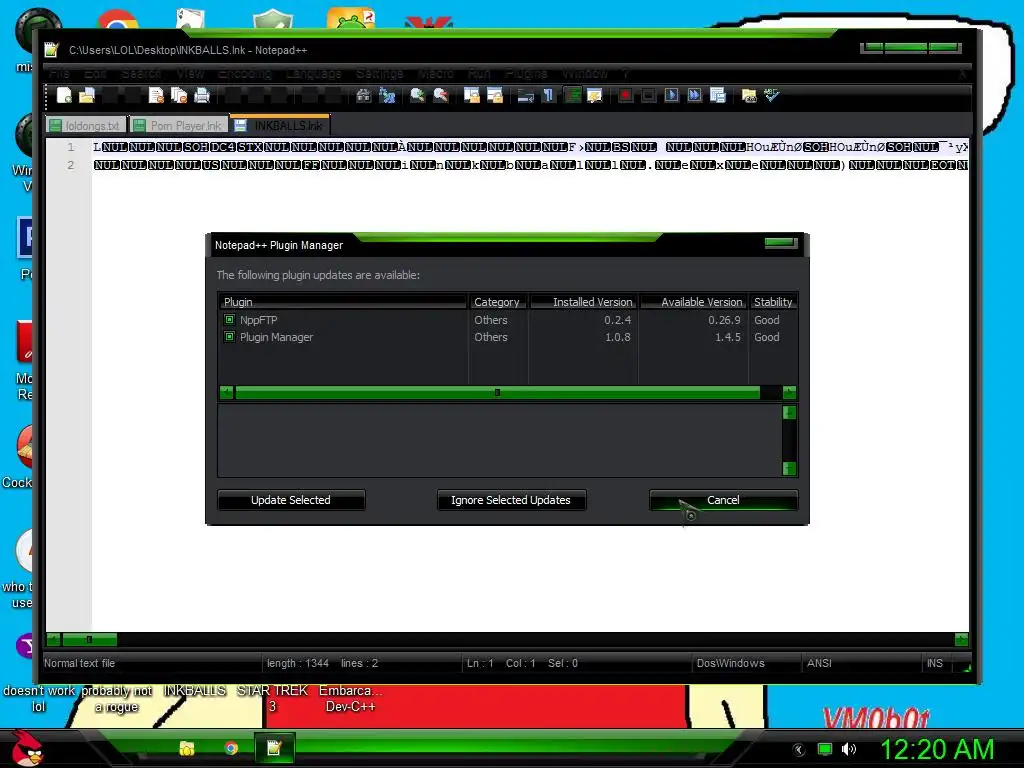
Task: Sort by the Plugin column header
Action: (x=343, y=302)
